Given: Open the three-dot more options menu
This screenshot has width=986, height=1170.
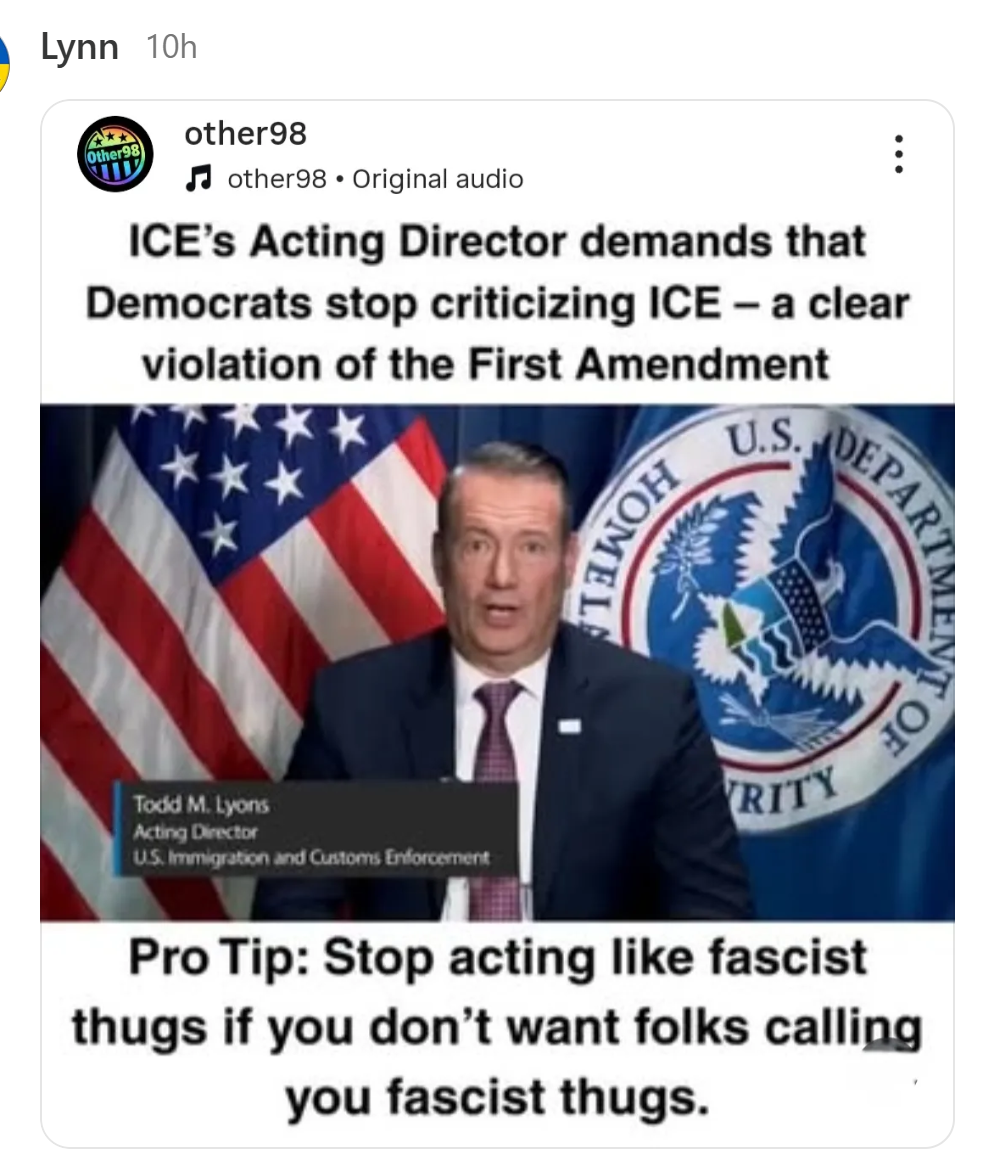Looking at the screenshot, I should (x=899, y=154).
